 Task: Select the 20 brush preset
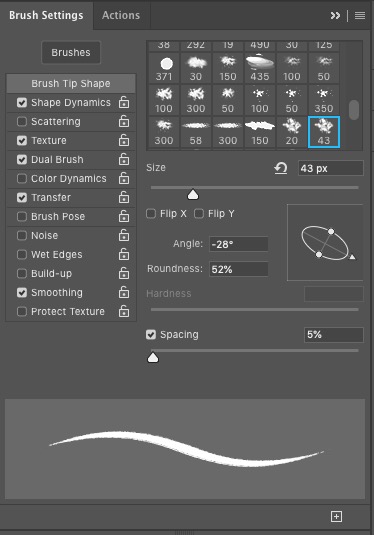click(292, 132)
